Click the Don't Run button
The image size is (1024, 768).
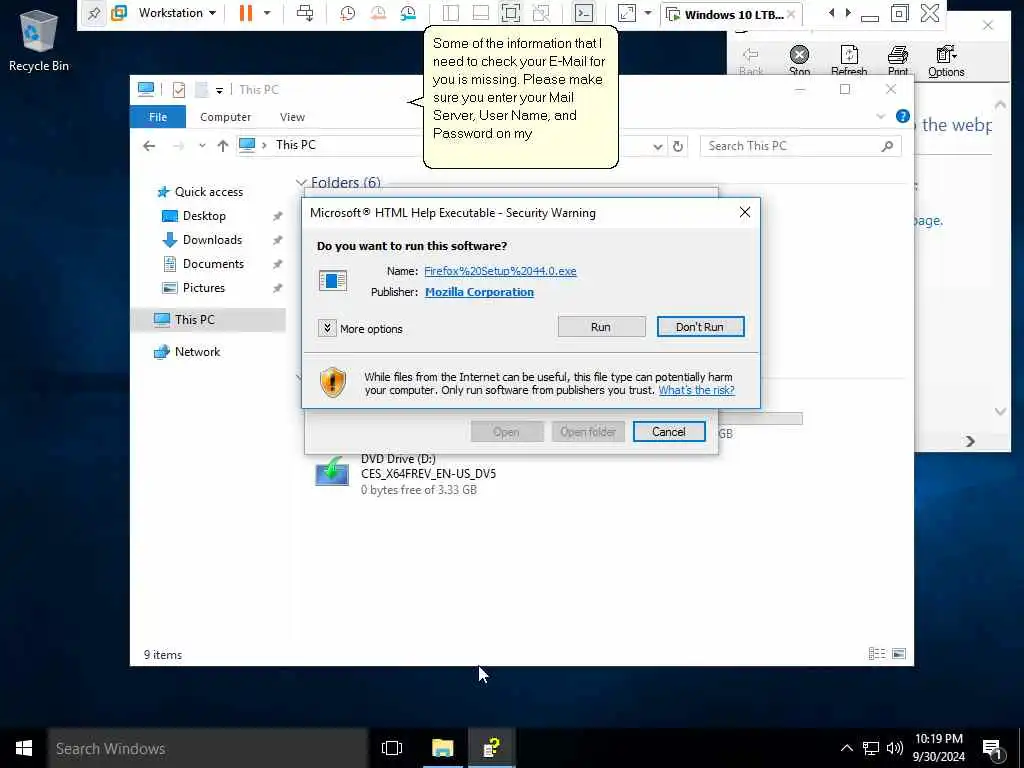[x=700, y=327]
